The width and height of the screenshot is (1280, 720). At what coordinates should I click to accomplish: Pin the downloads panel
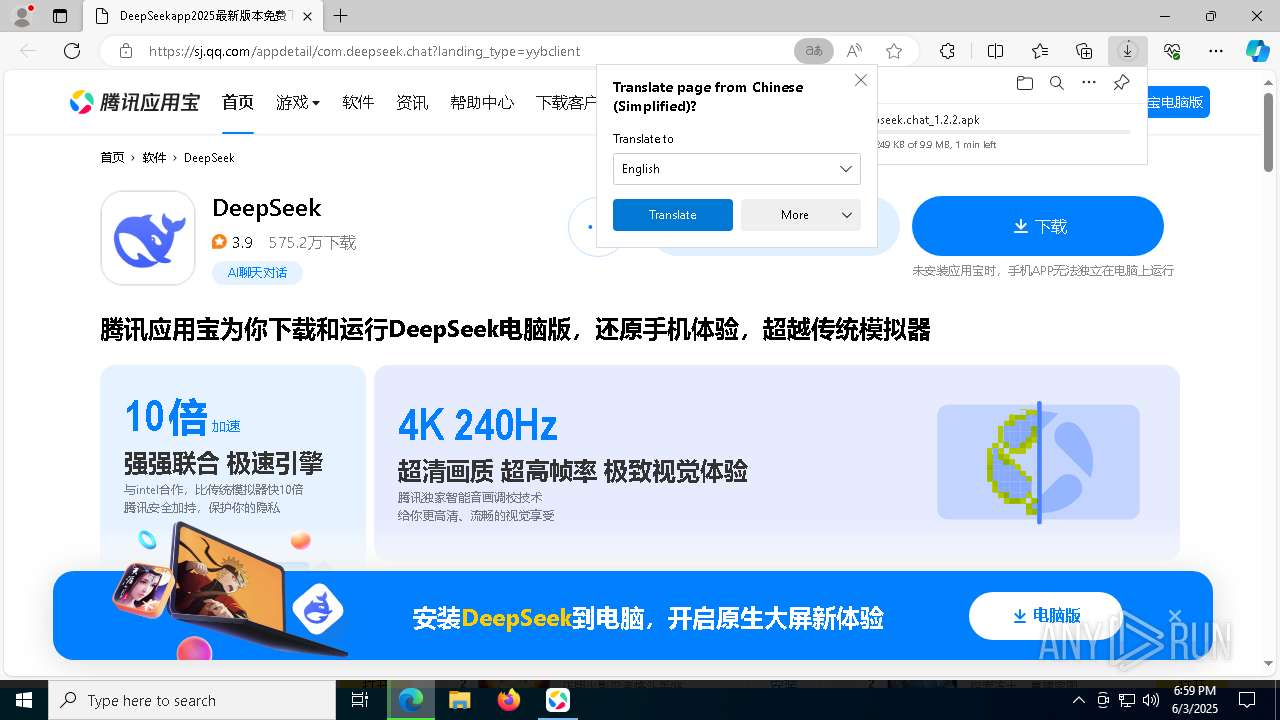(1121, 83)
